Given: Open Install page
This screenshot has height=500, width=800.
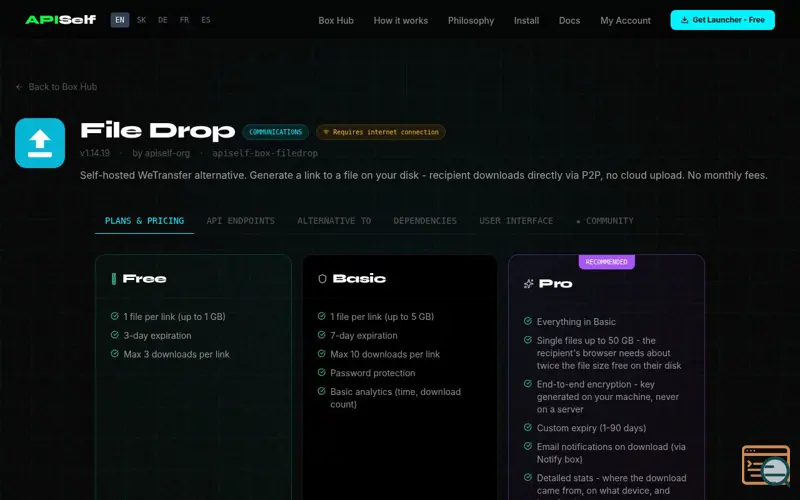Looking at the screenshot, I should click(x=526, y=20).
